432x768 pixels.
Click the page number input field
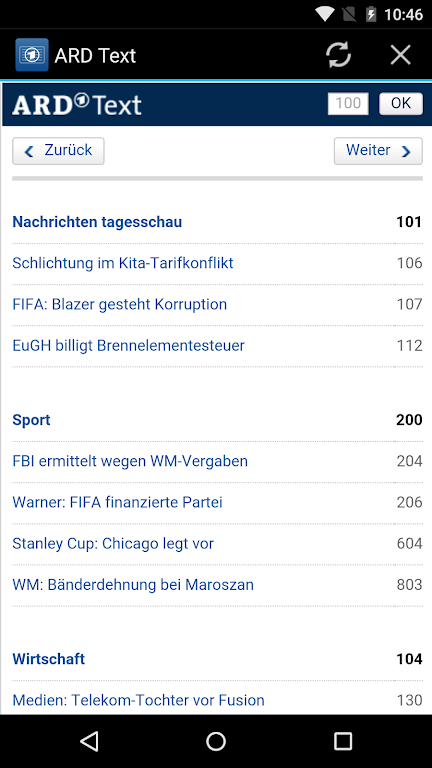[x=348, y=103]
